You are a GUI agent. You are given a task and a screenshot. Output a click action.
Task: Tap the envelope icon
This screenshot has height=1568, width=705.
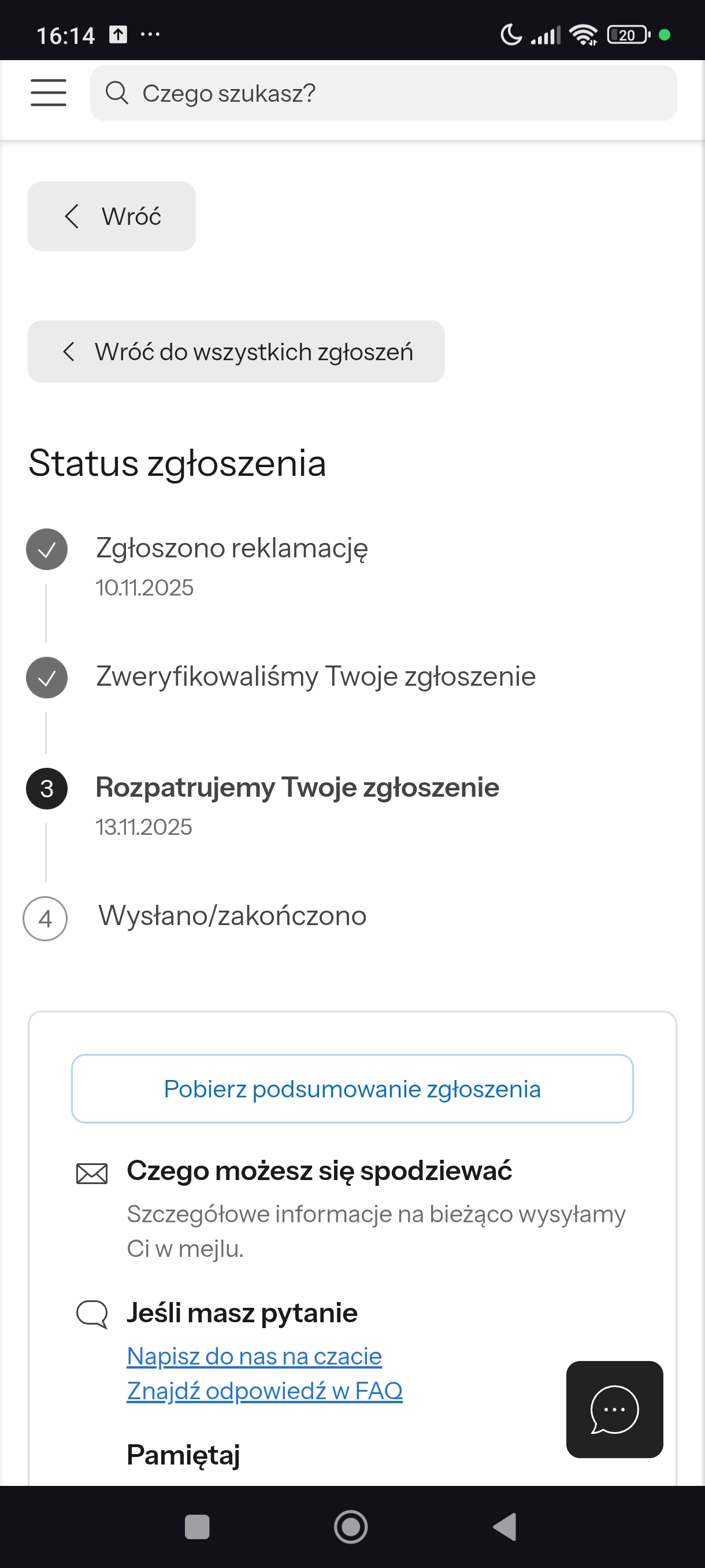(x=92, y=1173)
